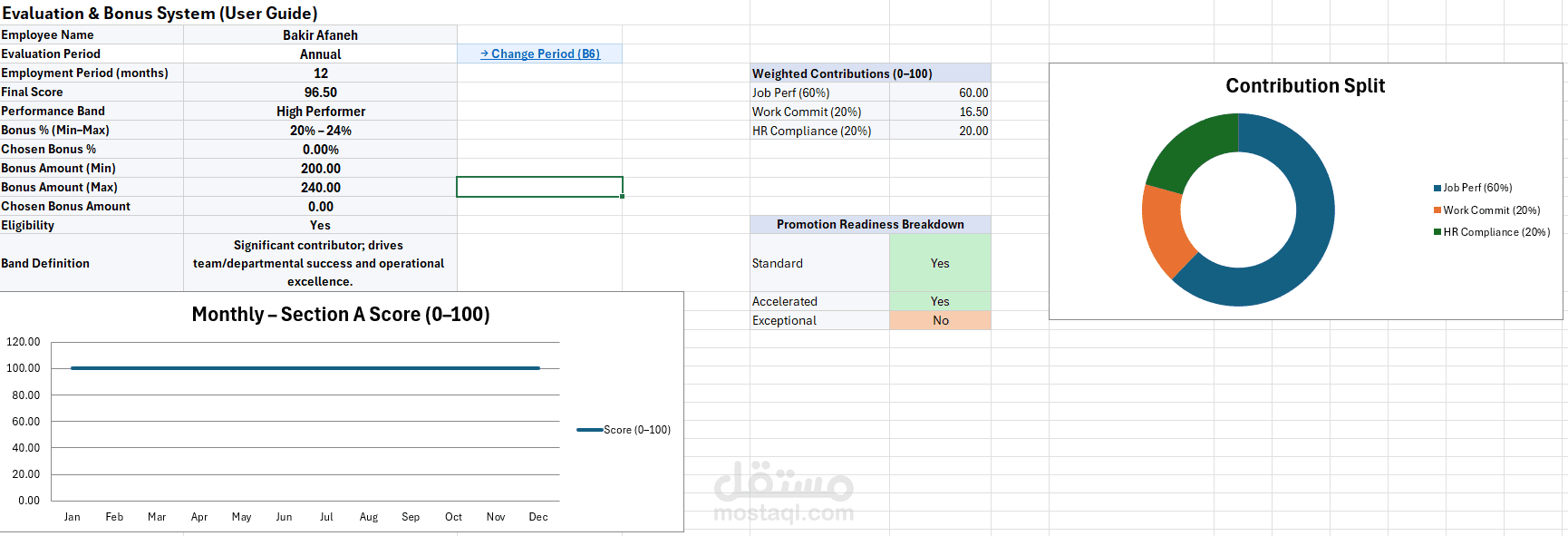Click the Bonus range 20% – 24% cell
This screenshot has height=536, width=1568.
[320, 130]
